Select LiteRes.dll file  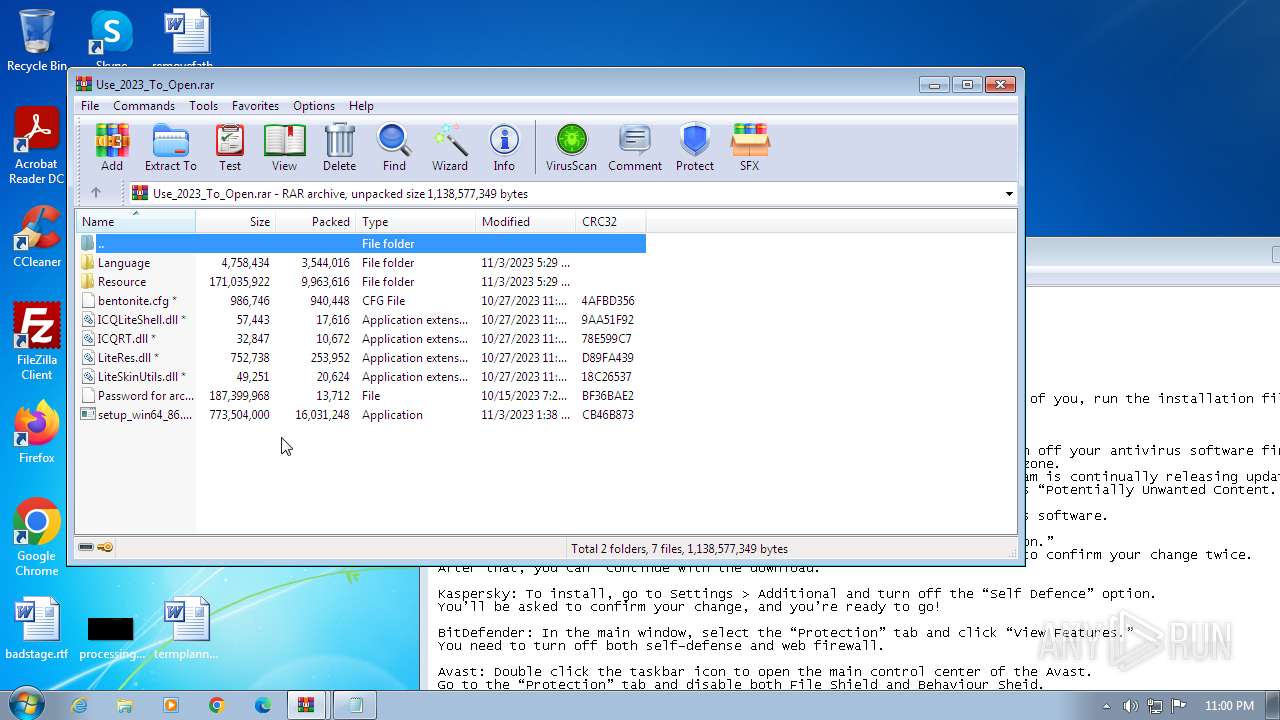(361, 358)
